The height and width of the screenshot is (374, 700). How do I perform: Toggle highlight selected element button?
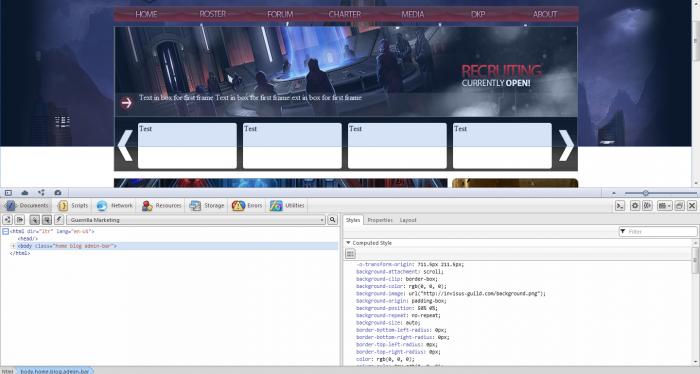pyautogui.click(x=46, y=220)
